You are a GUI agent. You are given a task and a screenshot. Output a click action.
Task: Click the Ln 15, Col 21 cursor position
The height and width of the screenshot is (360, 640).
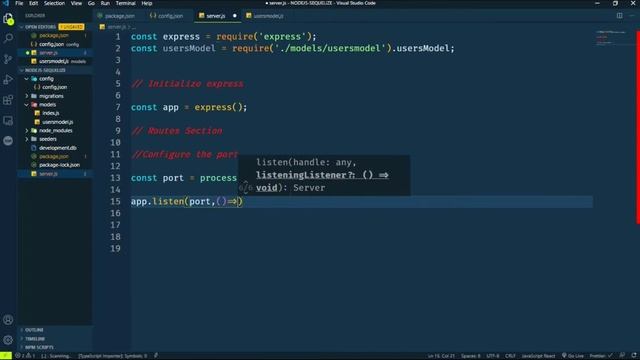point(441,356)
